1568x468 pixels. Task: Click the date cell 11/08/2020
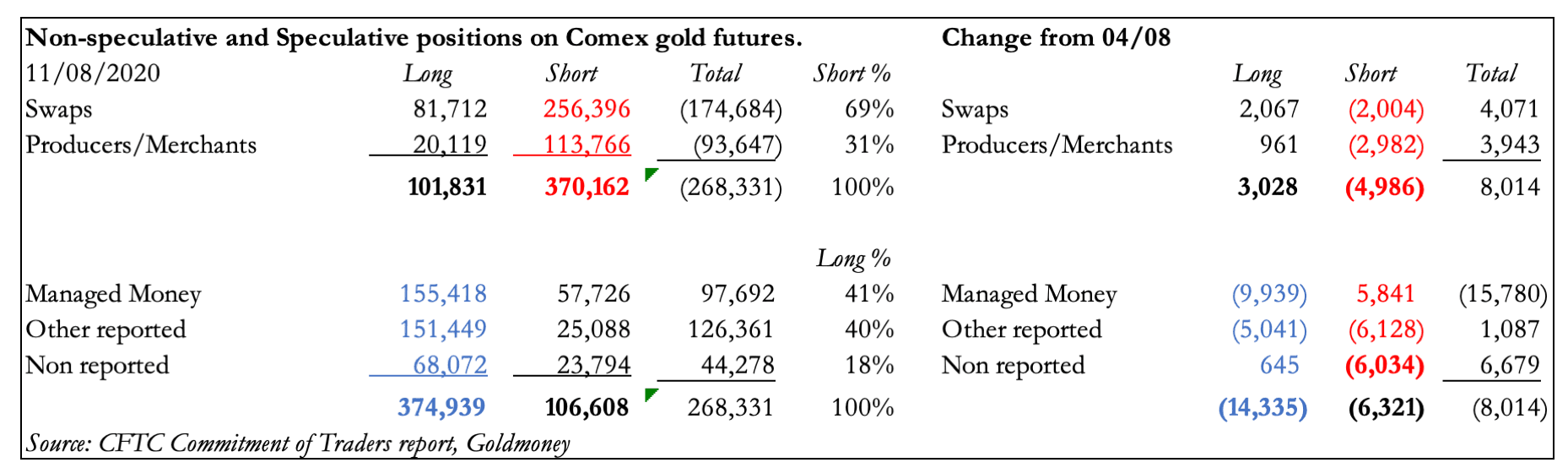pyautogui.click(x=93, y=73)
